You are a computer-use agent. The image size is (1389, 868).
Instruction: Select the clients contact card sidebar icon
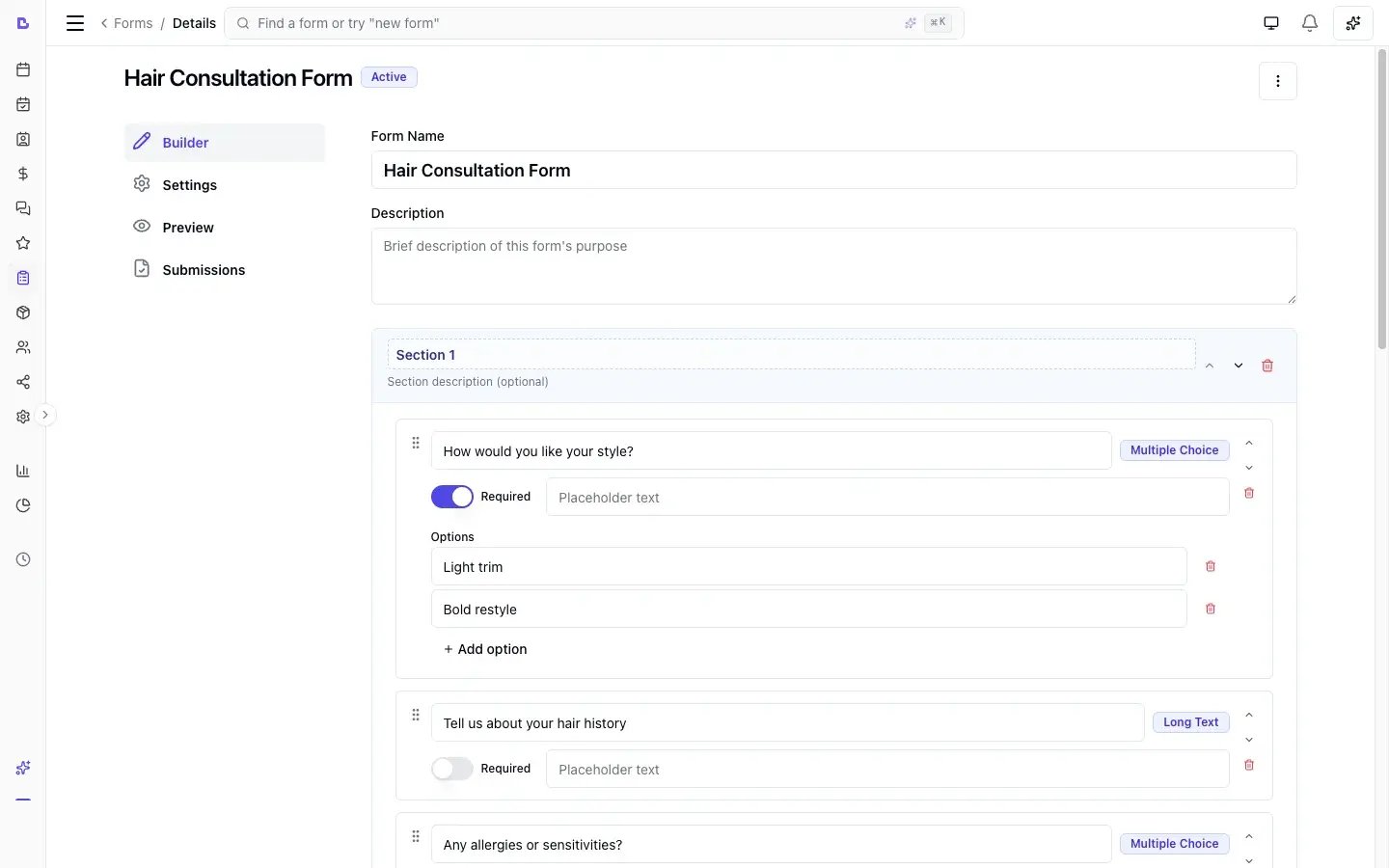(x=23, y=139)
